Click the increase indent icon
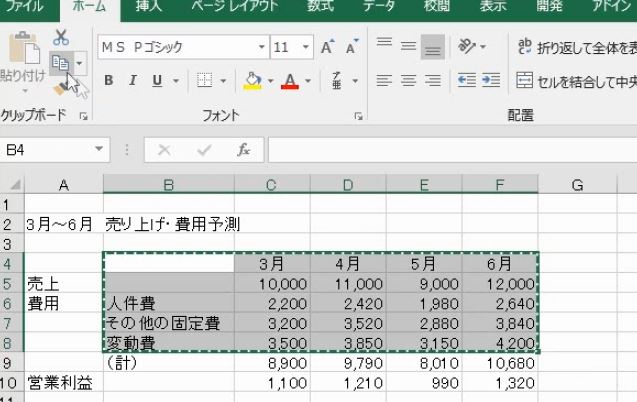This screenshot has height=402, width=637. coord(491,80)
